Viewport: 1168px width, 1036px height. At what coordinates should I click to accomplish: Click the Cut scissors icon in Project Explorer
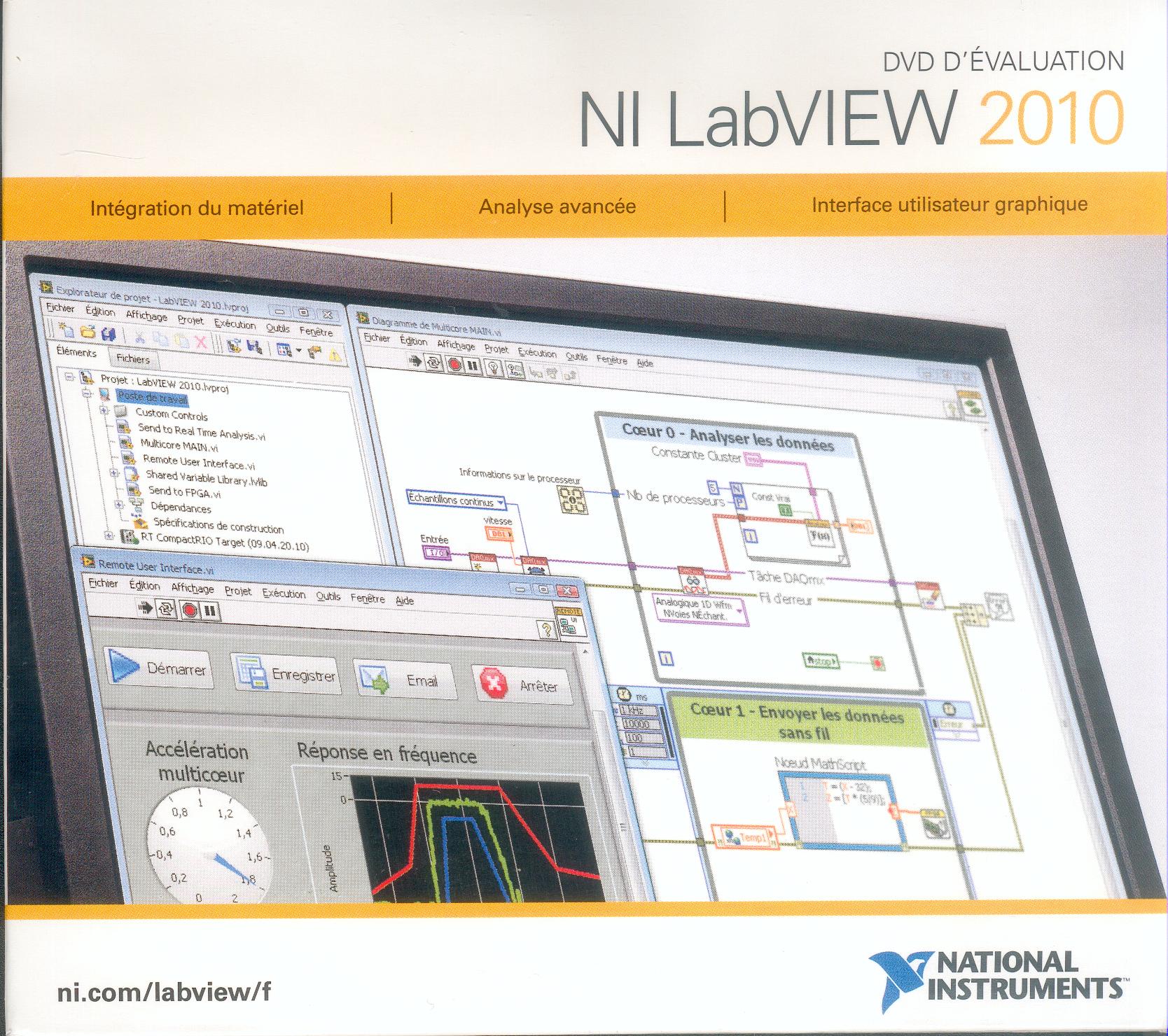[x=139, y=337]
